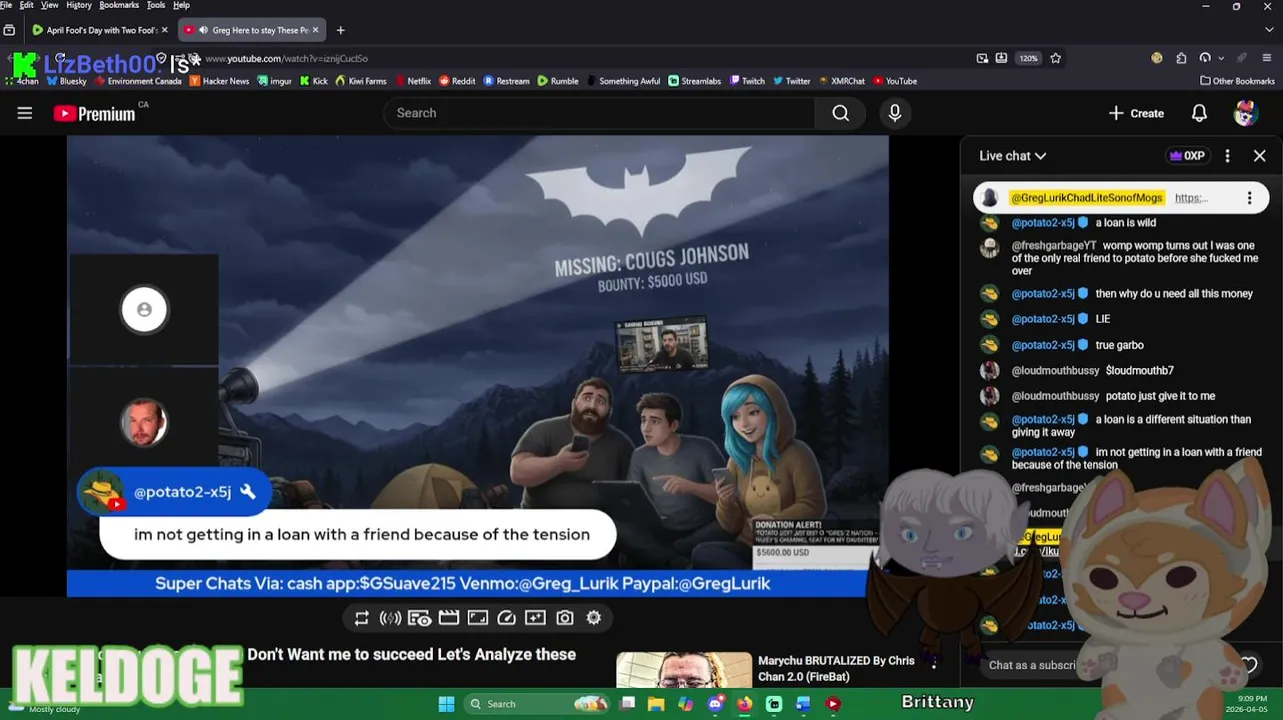This screenshot has width=1283, height=720.
Task: Click the sparkle enhance icon in toolbar
Action: (x=536, y=618)
